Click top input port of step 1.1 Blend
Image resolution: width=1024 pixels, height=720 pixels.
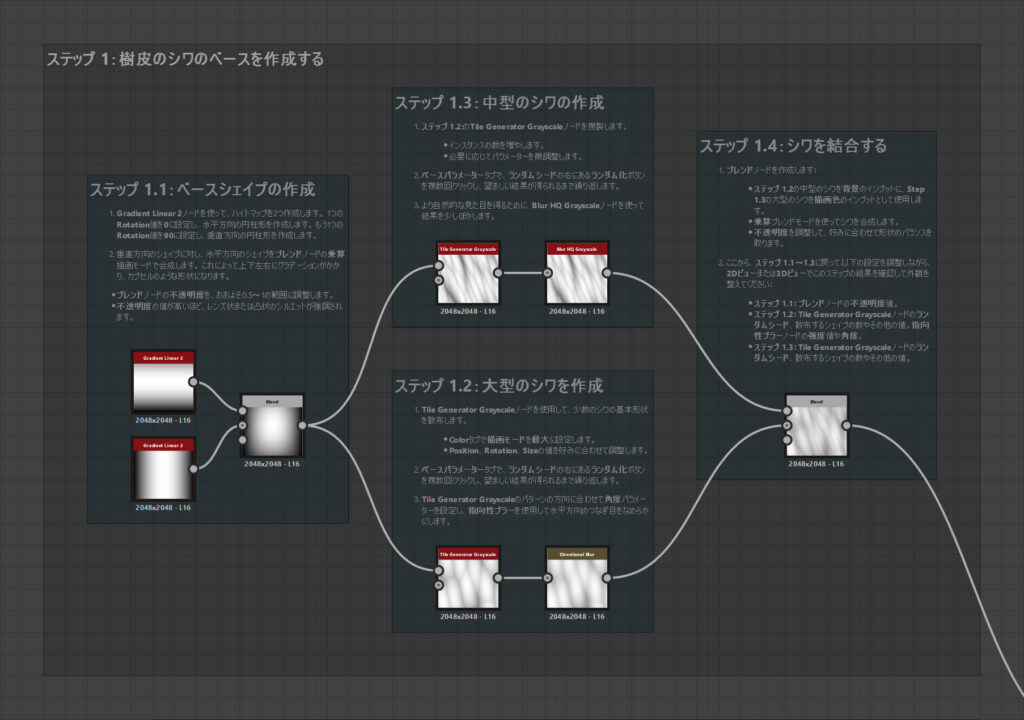tap(241, 410)
